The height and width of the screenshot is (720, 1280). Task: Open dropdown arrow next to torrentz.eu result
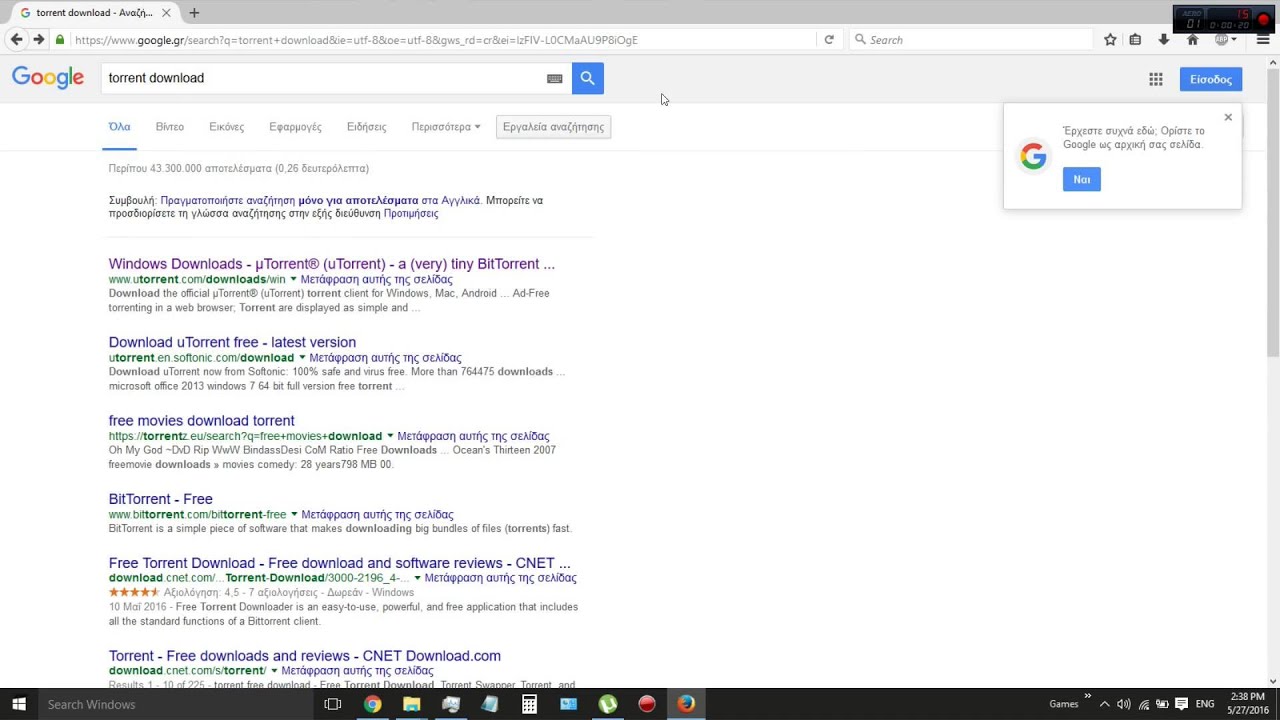tap(390, 436)
